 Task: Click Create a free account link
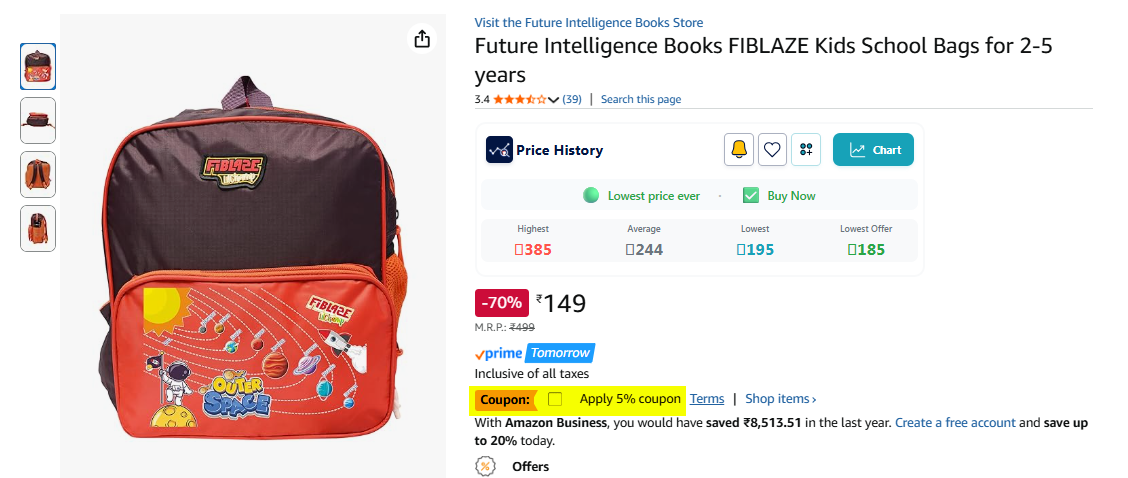pos(955,423)
